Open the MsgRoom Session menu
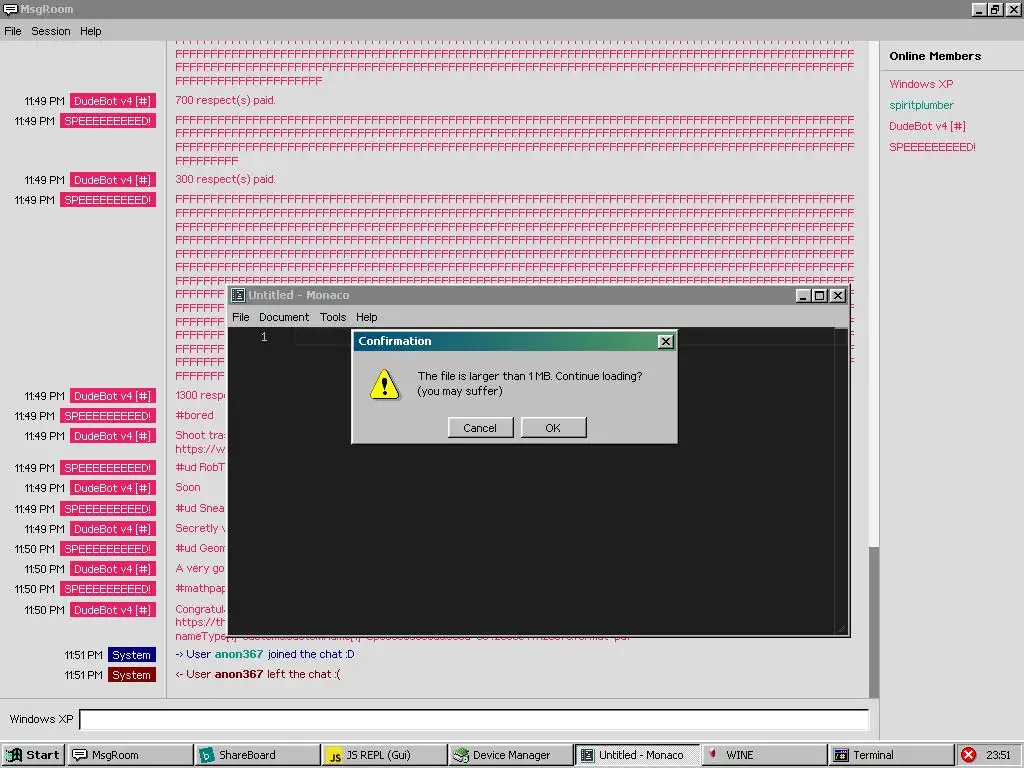This screenshot has height=768, width=1024. tap(50, 31)
